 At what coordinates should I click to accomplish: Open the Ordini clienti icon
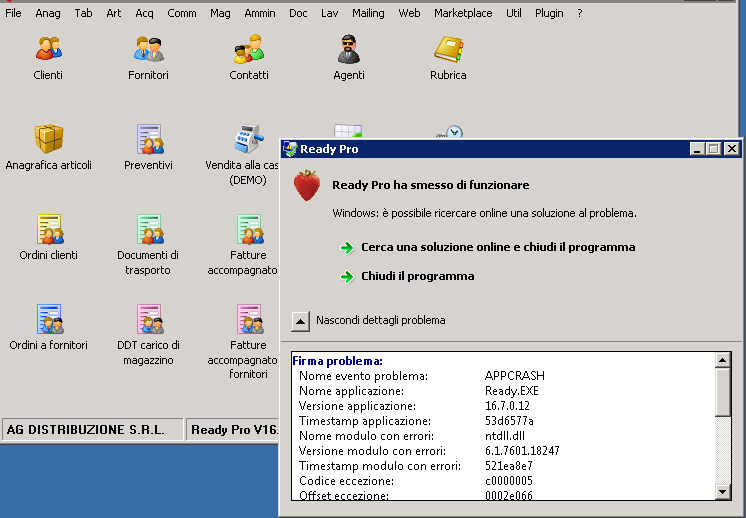point(49,229)
